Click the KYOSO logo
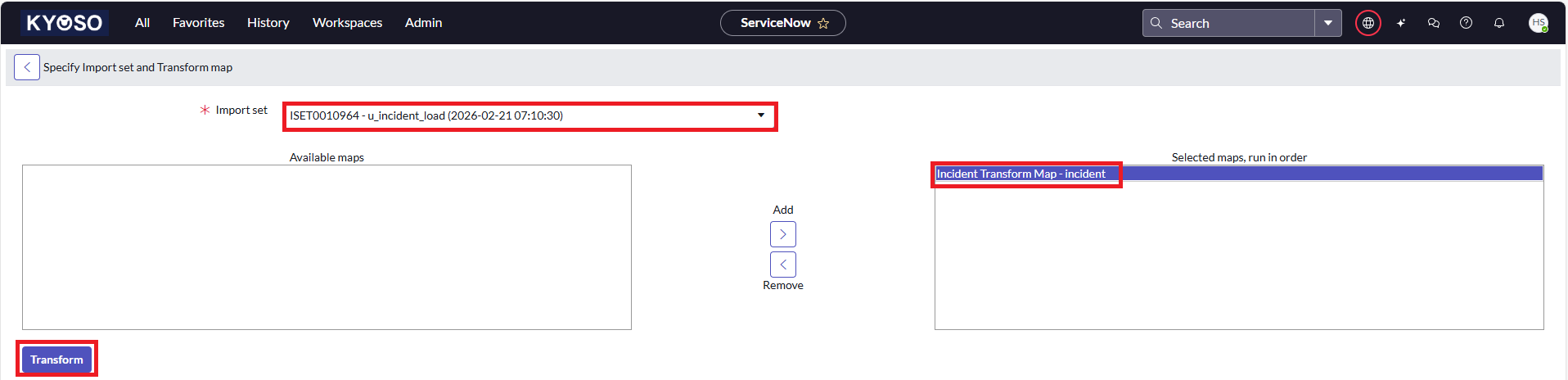The image size is (1568, 380). pos(65,23)
